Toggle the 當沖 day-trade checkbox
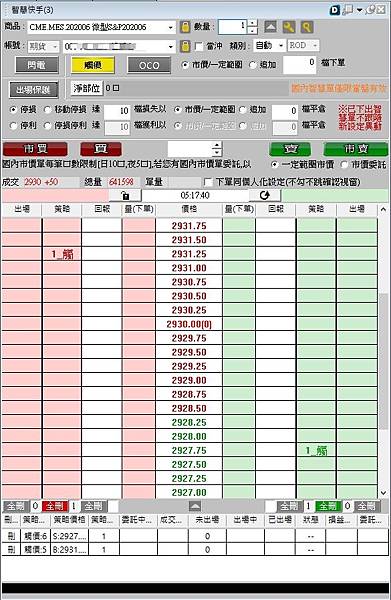The image size is (391, 600). pyautogui.click(x=199, y=46)
